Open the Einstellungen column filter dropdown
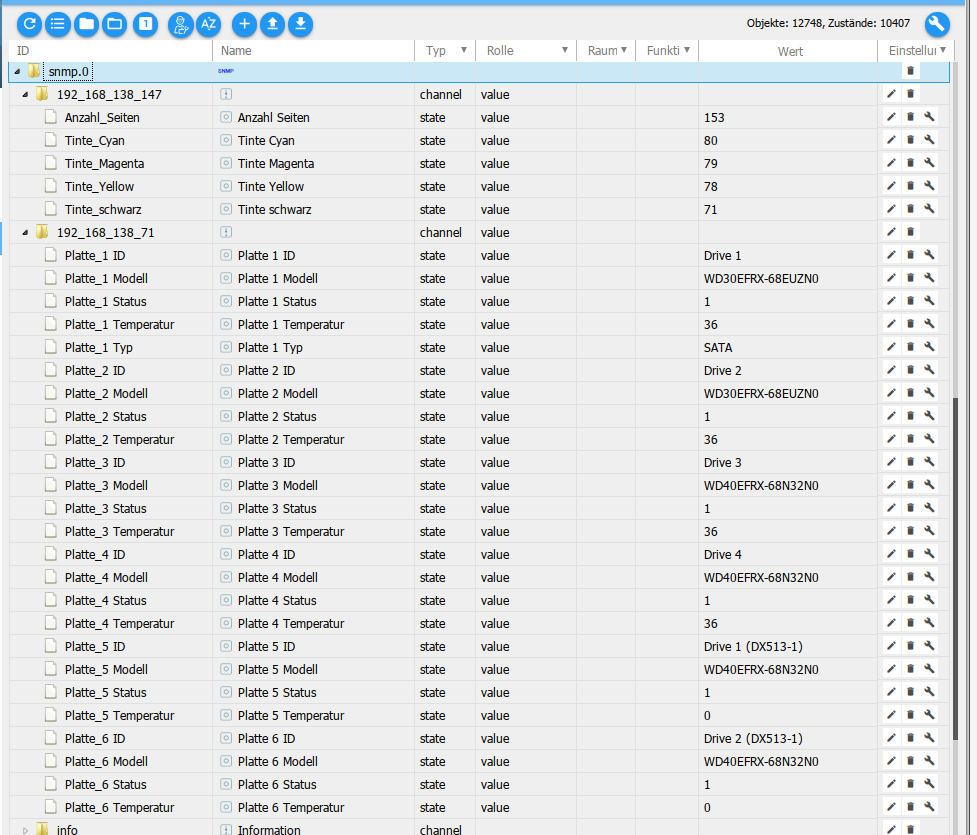 [x=943, y=50]
